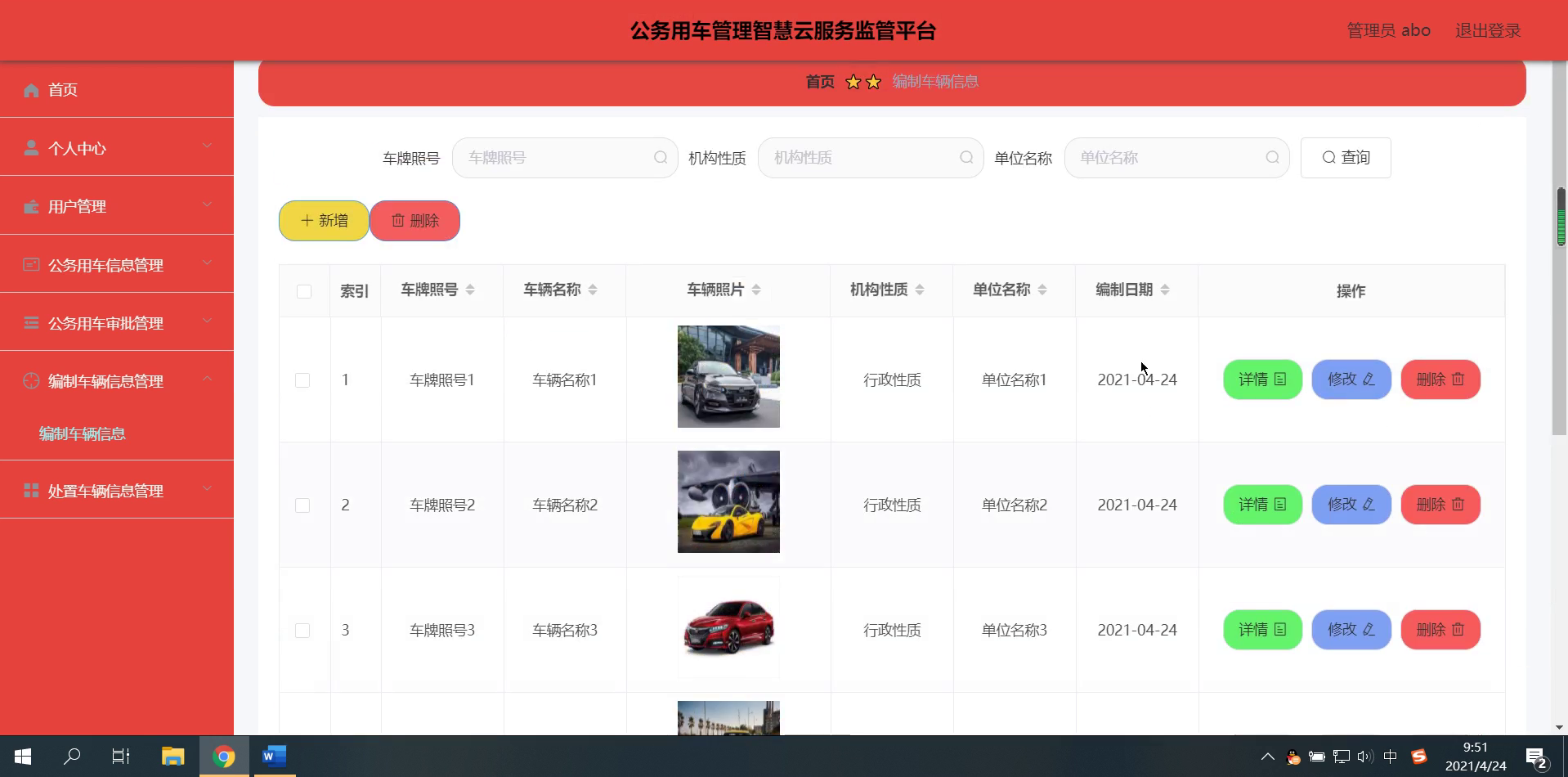
Task: Click 删除 for 车牌照号3 row
Action: pyautogui.click(x=1440, y=630)
